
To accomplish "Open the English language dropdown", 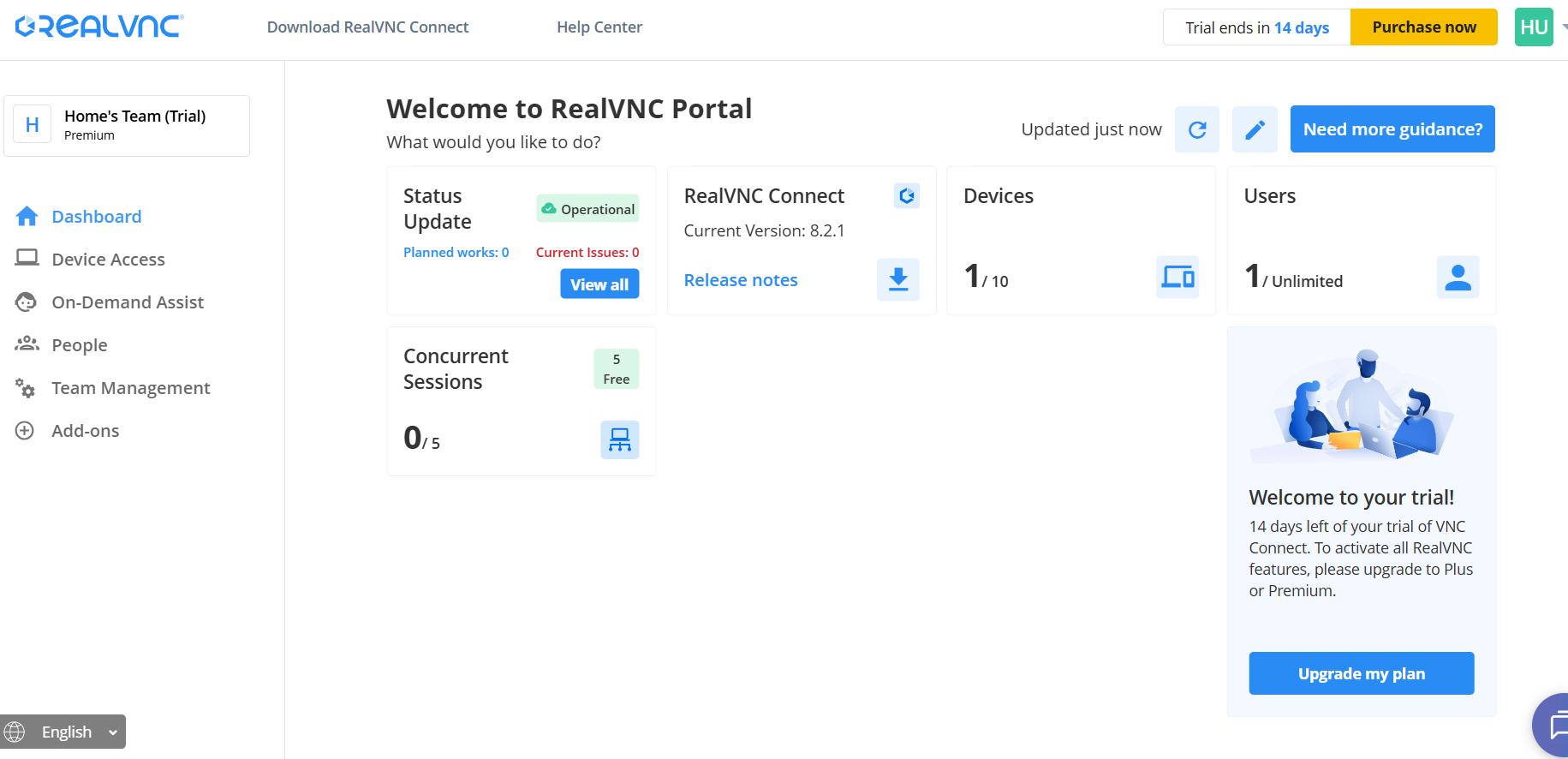I will [63, 732].
